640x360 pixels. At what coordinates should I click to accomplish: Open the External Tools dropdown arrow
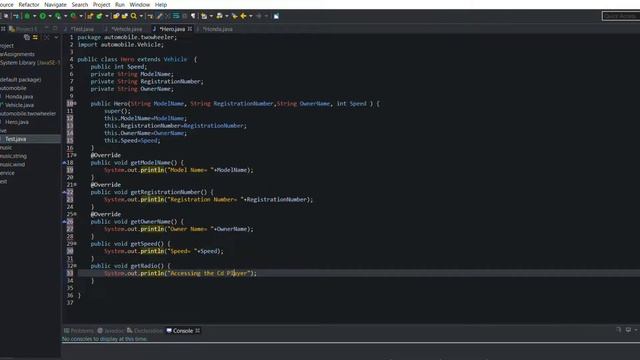[x=81, y=16]
